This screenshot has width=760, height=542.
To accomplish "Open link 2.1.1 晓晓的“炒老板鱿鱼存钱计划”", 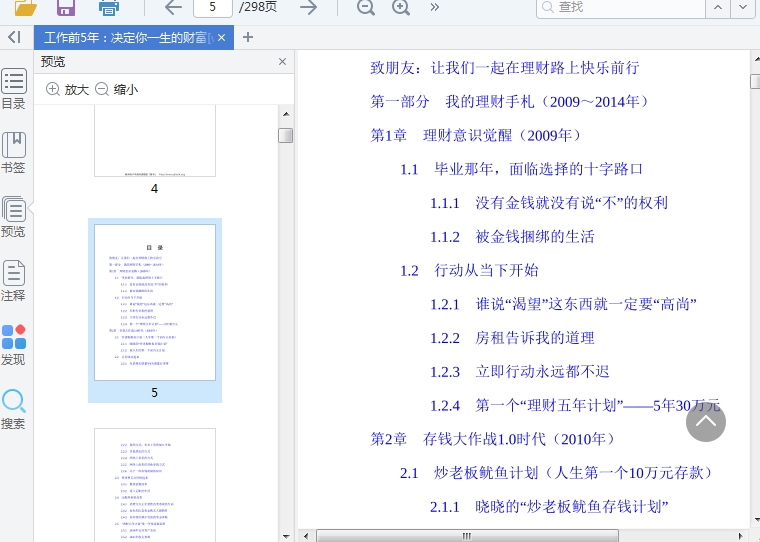I will click(549, 507).
